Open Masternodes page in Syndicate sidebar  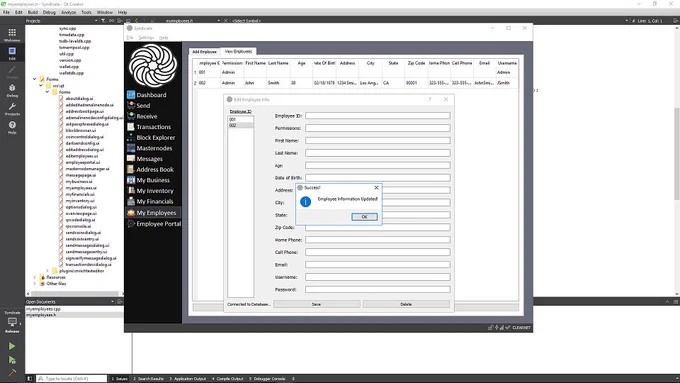coord(153,148)
